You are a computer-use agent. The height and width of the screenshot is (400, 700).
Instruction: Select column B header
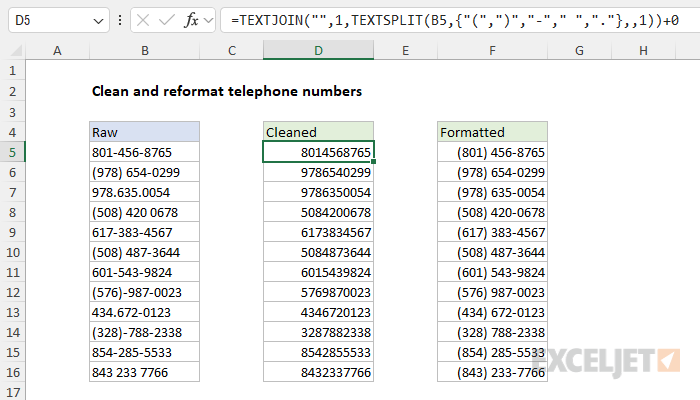click(145, 50)
